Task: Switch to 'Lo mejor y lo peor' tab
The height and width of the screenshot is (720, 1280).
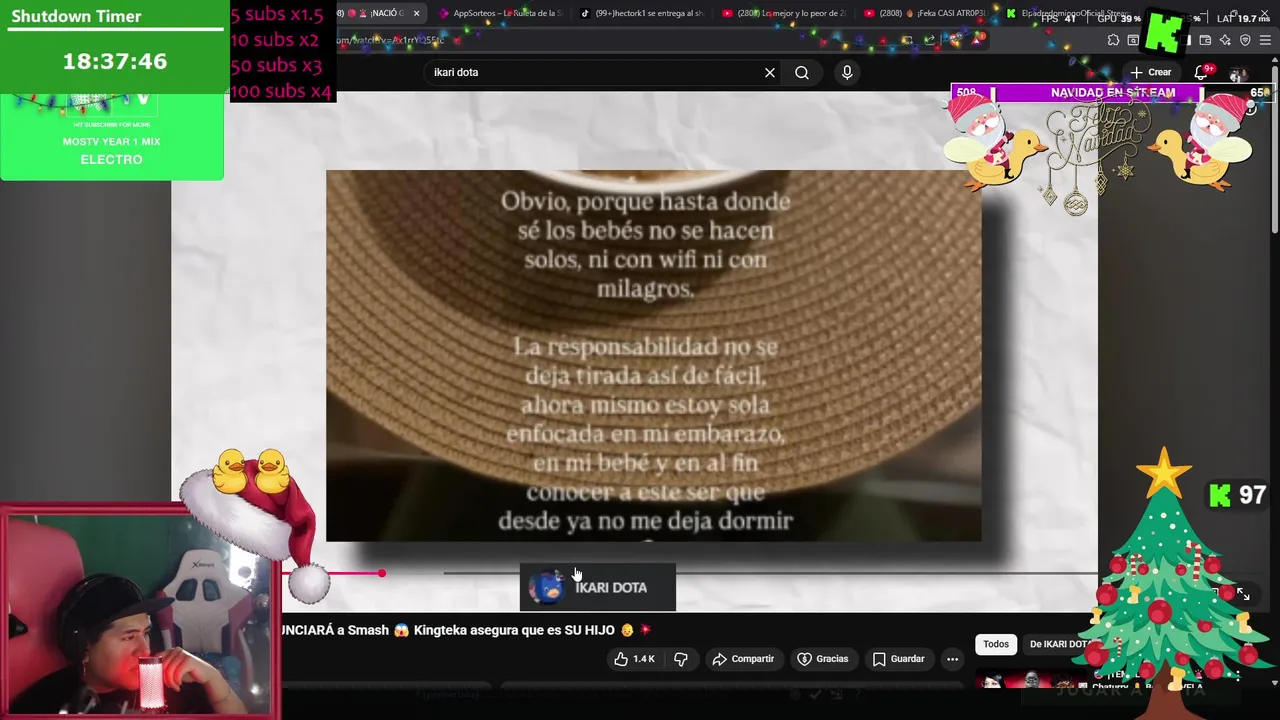Action: (783, 13)
